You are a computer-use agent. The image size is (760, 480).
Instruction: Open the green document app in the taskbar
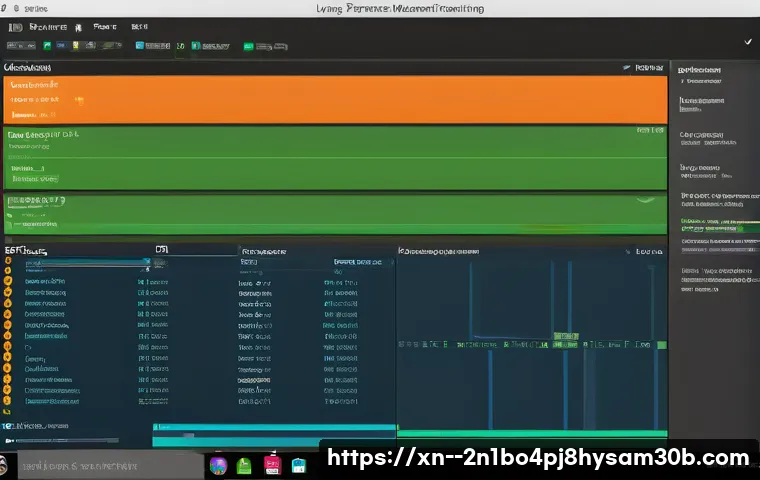coord(244,466)
